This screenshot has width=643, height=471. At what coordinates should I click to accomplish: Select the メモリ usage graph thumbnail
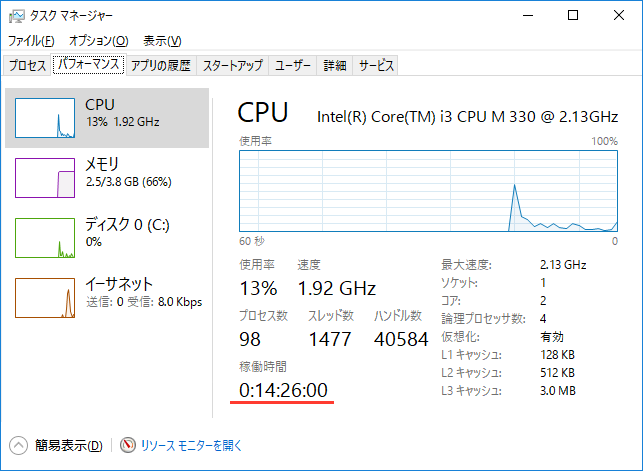click(x=45, y=178)
